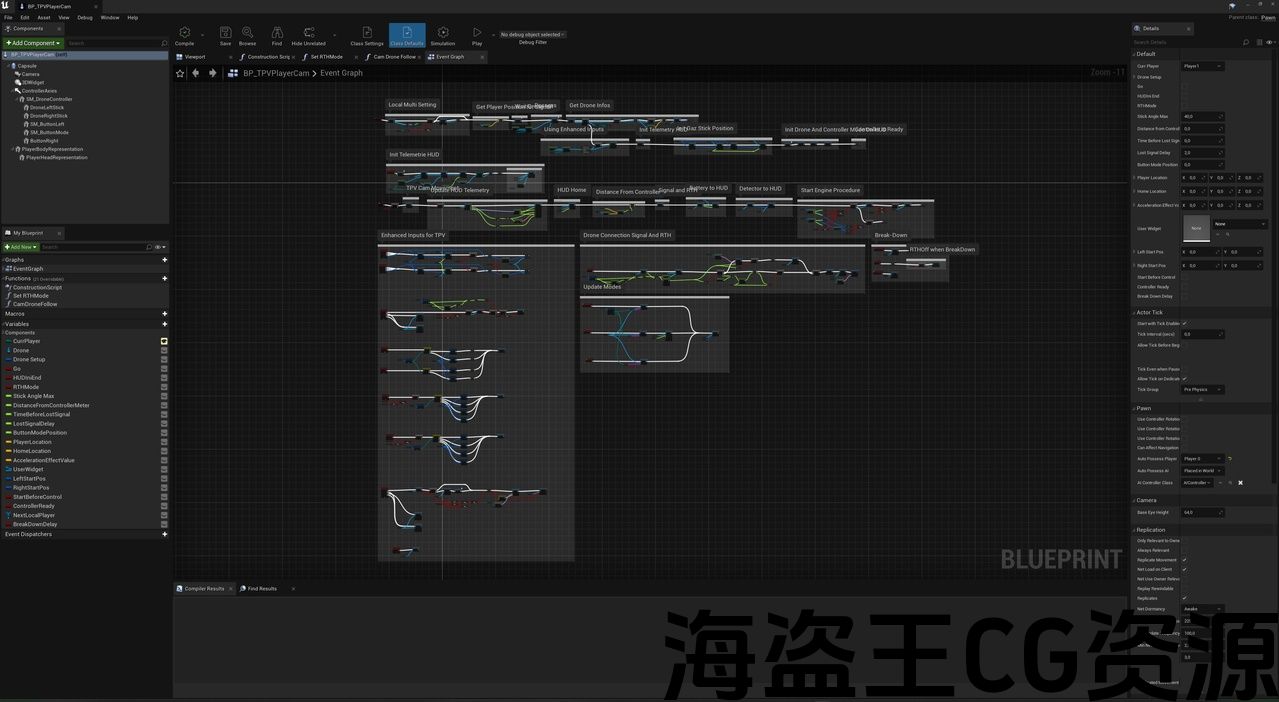Enable the RTHMode checkbox in Details
This screenshot has height=702, width=1279.
(1185, 105)
